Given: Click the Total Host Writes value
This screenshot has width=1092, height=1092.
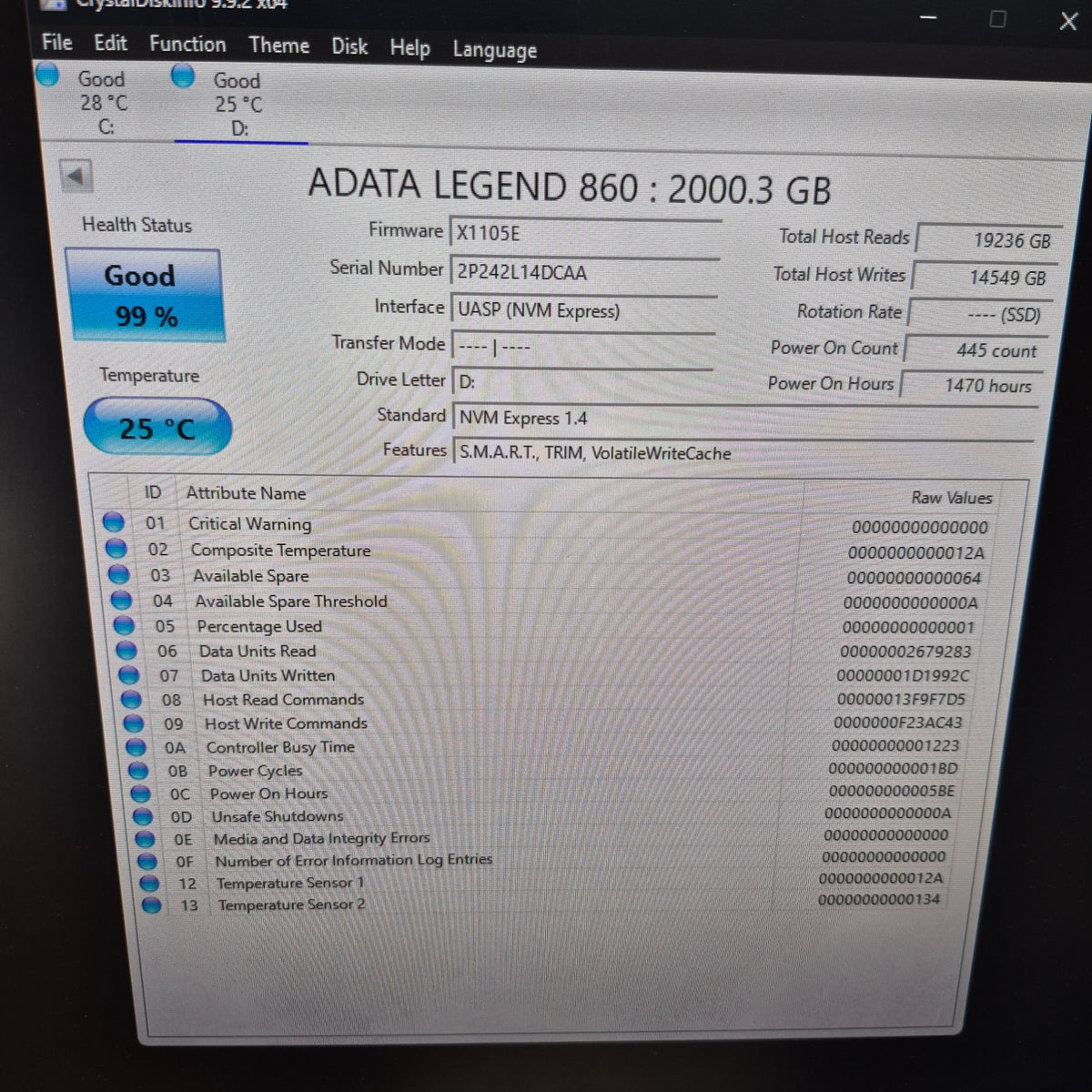Looking at the screenshot, I should 985,278.
